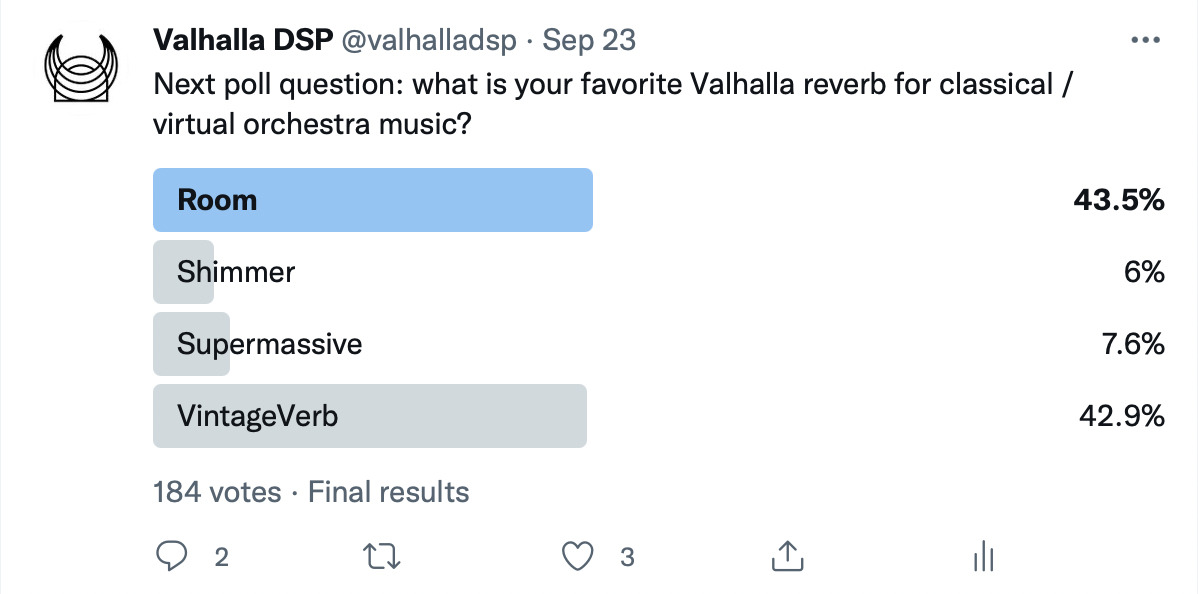
Task: Click the Room result progress bar
Action: (x=372, y=200)
